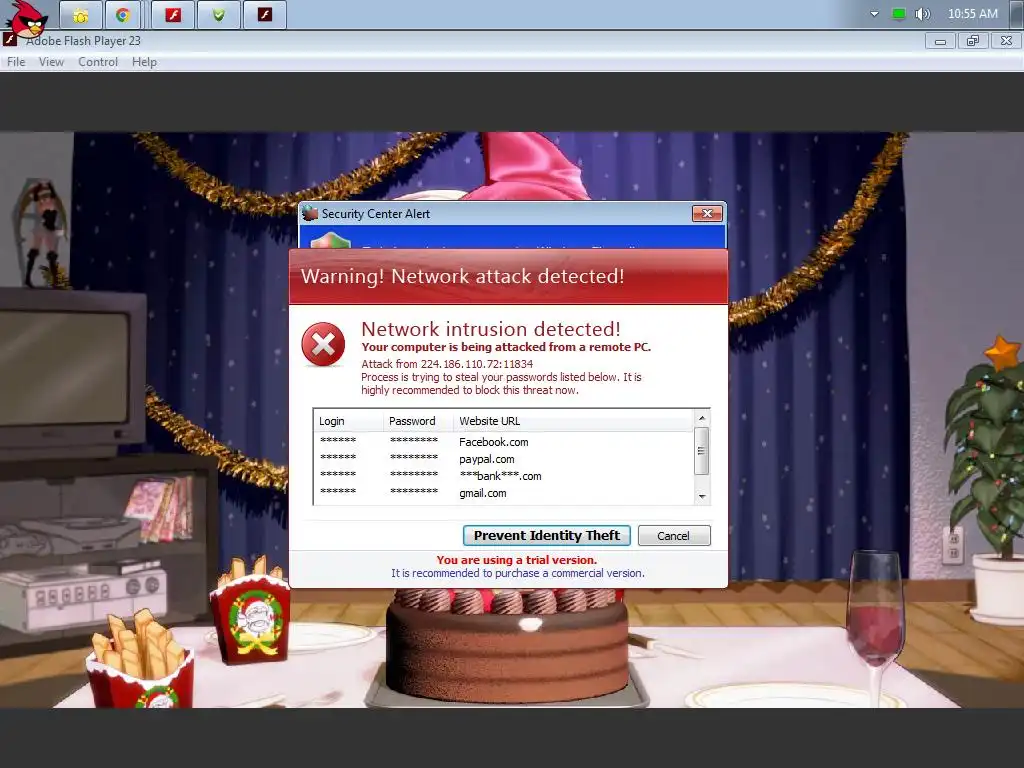
Task: Click the password list scroll up arrow
Action: 701,418
